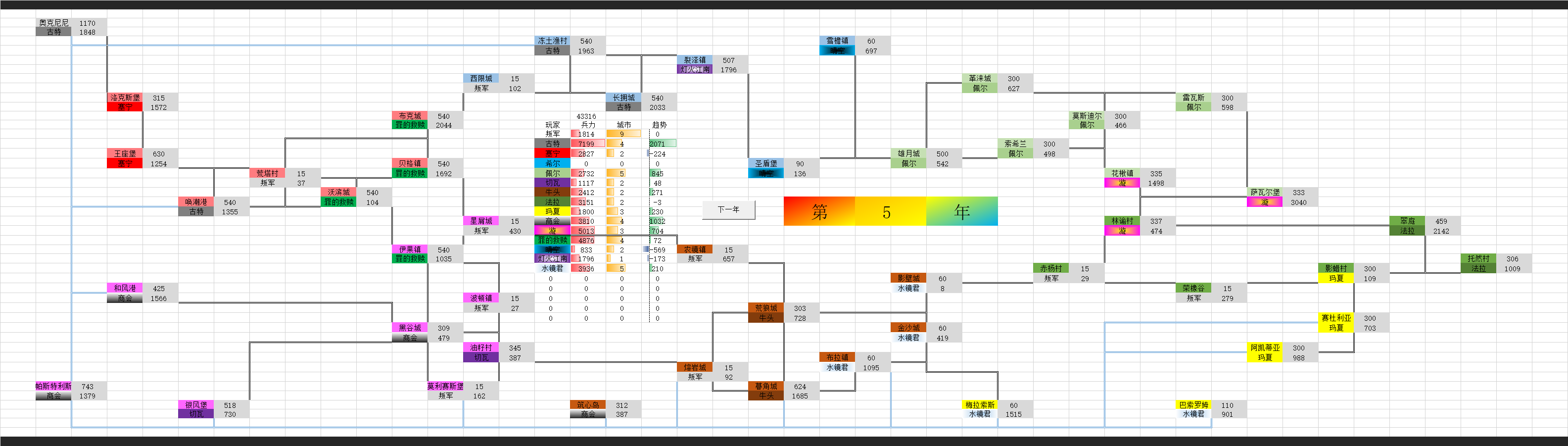The width and height of the screenshot is (1568, 446).
Task: Select the 莫利赛斯堡 city cell
Action: click(445, 386)
